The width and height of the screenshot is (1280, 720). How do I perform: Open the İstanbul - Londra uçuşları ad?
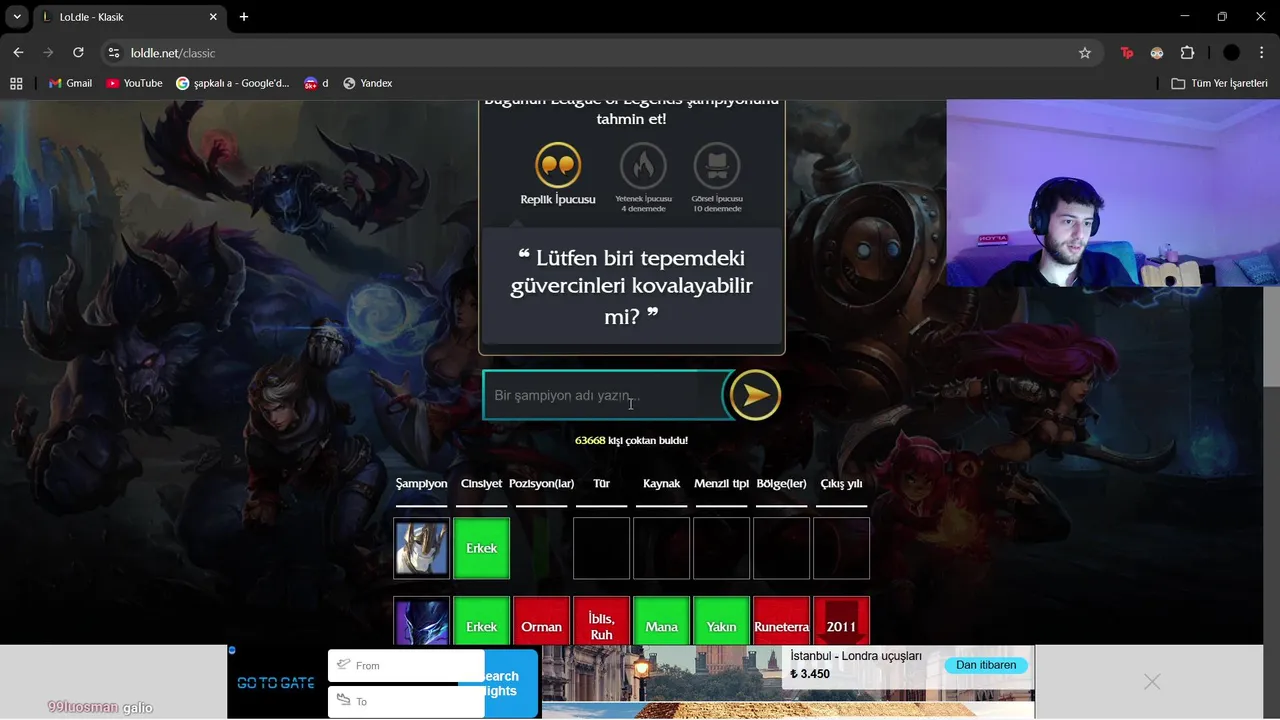(856, 656)
